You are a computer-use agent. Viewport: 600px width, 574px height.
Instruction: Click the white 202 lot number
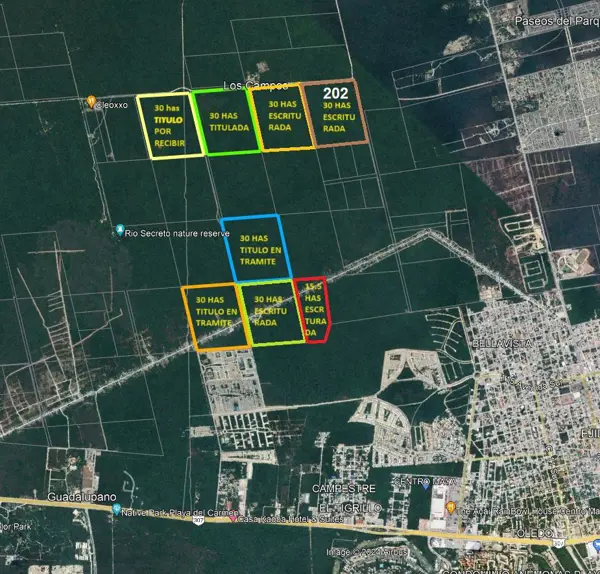pos(336,93)
